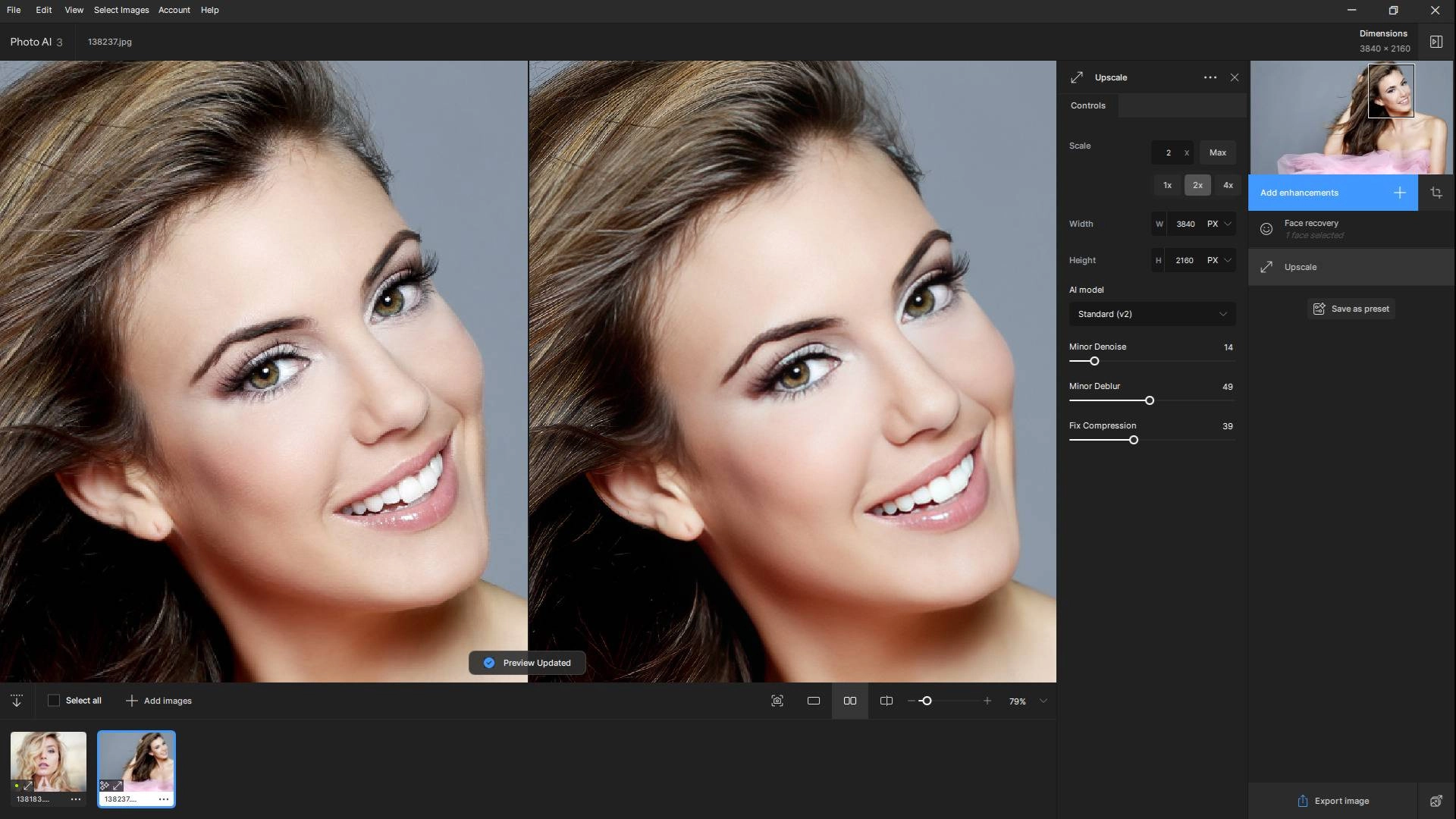The image size is (1456, 819).
Task: Click the icon right of Export image
Action: point(1436,801)
